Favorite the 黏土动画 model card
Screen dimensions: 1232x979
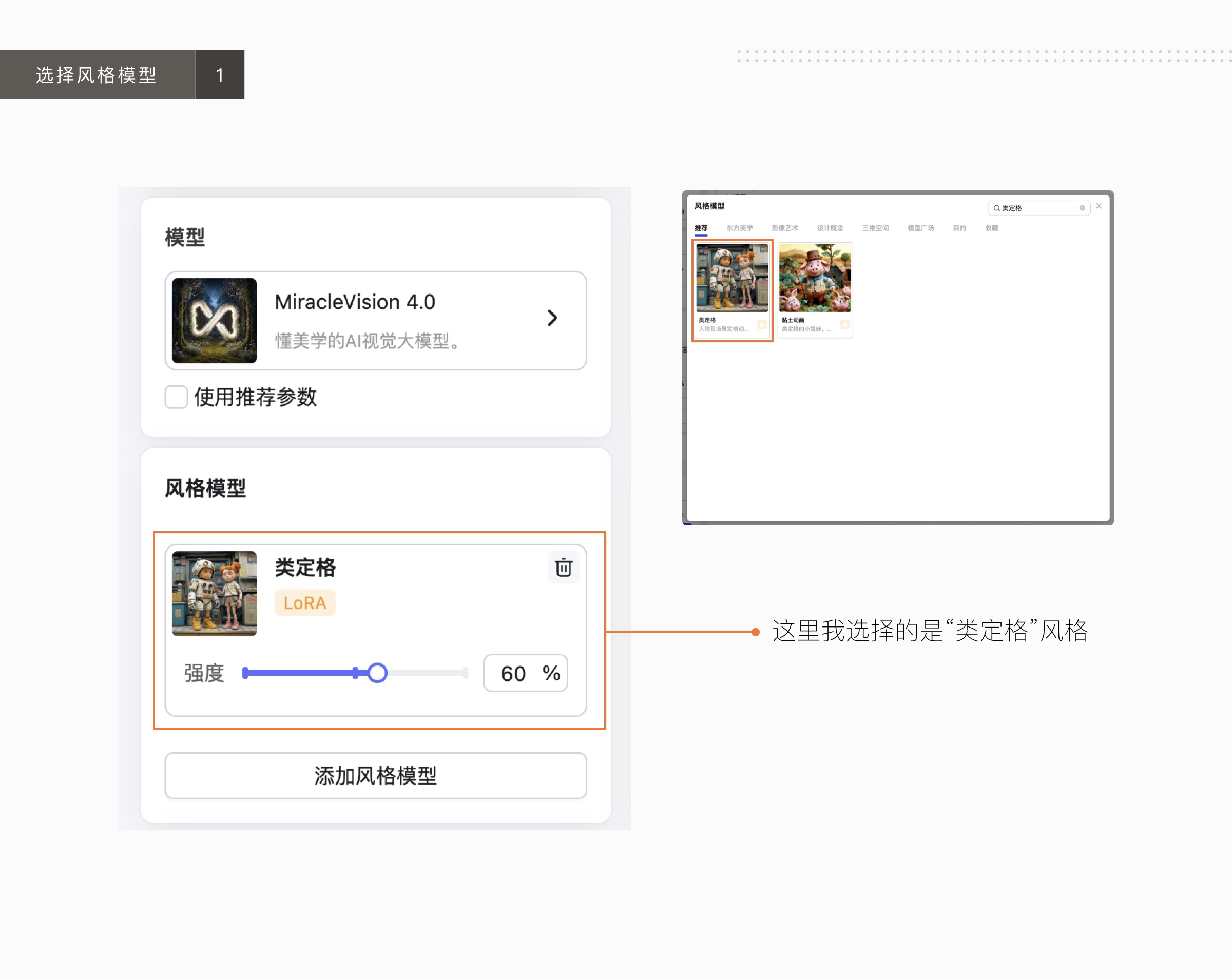click(845, 324)
